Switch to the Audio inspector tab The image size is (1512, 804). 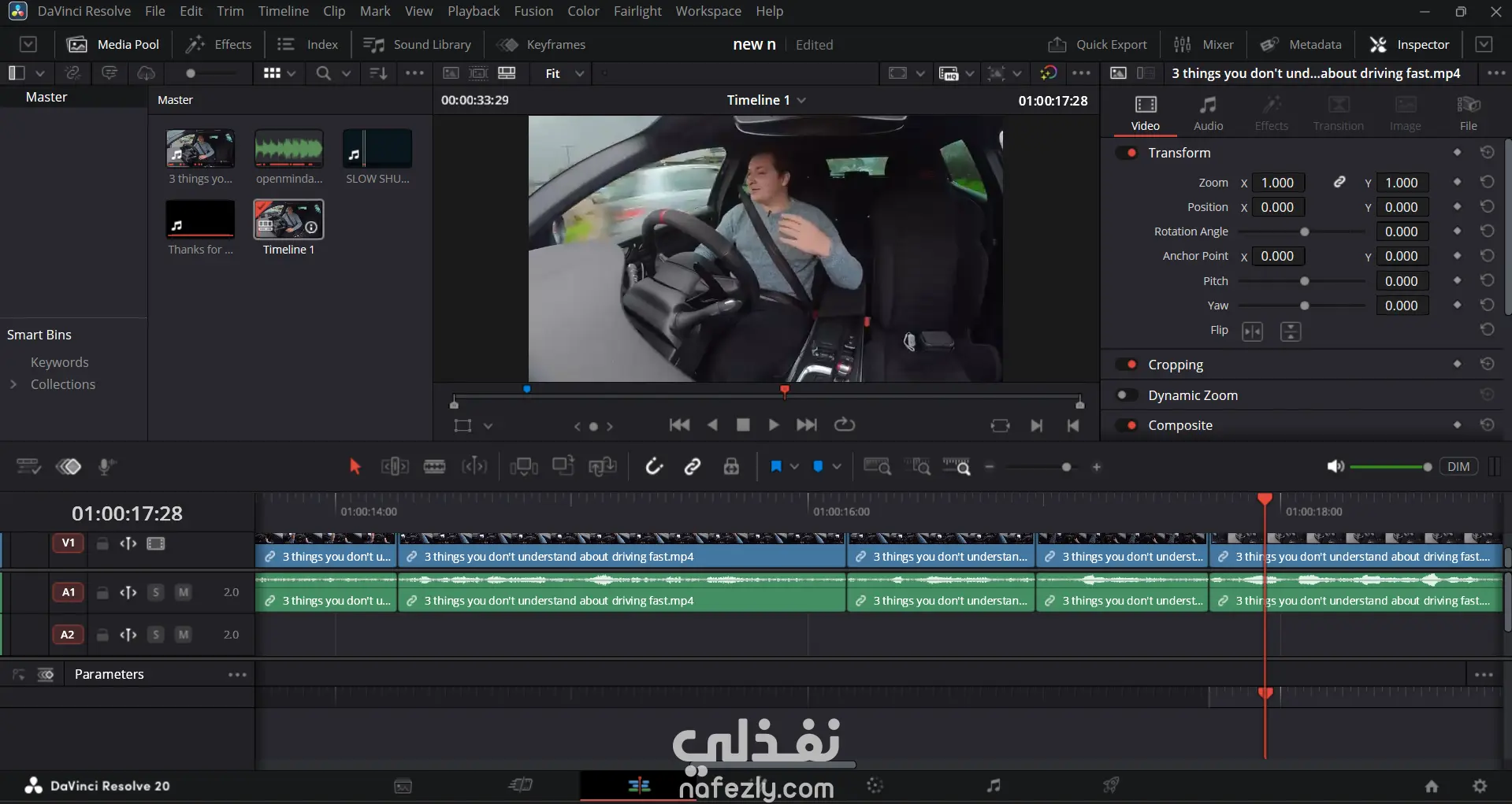[x=1208, y=113]
